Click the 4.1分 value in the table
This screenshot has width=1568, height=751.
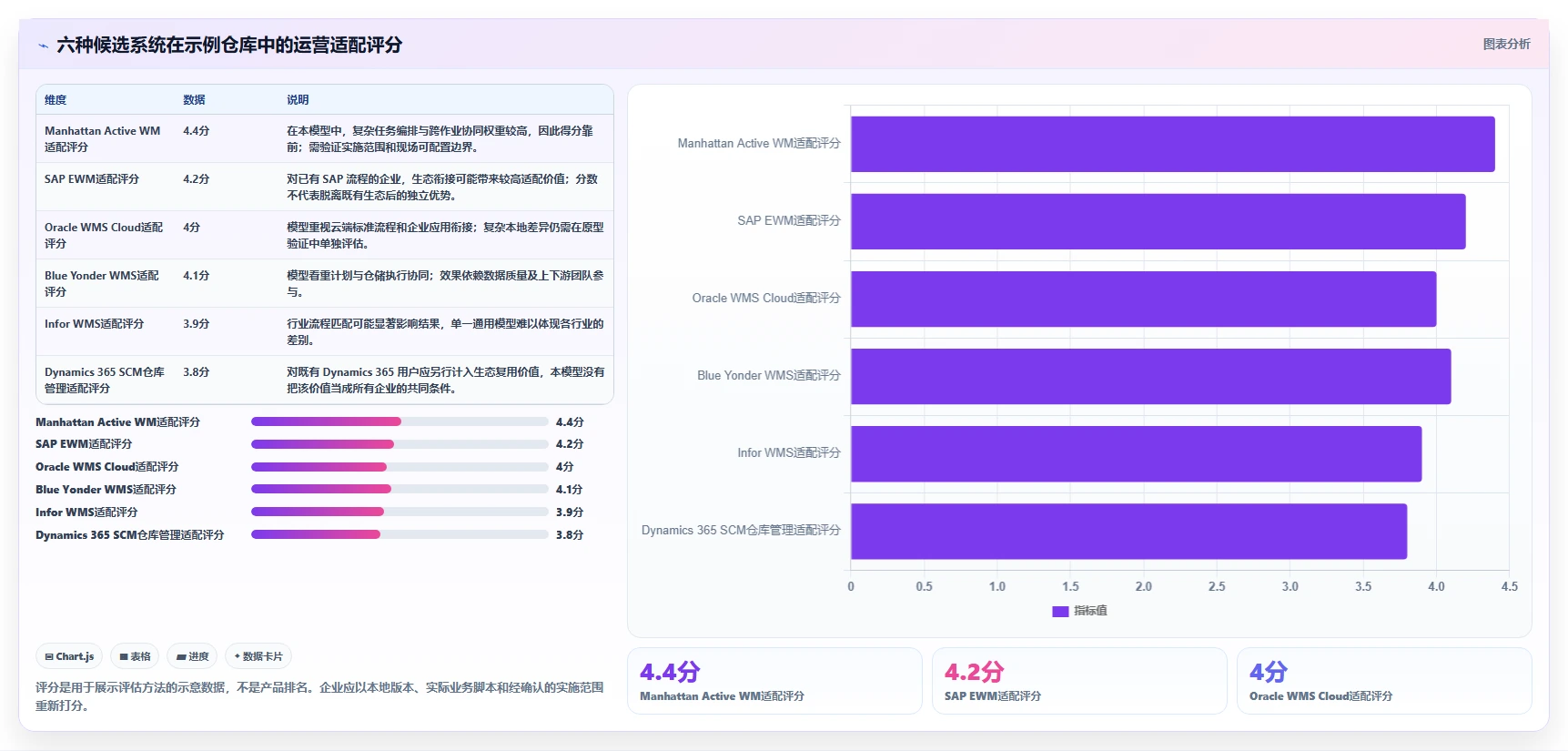(197, 276)
